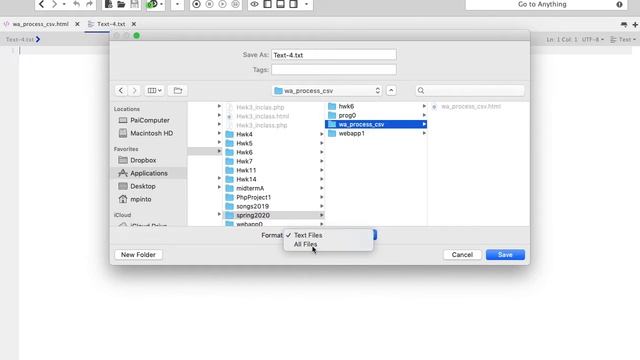
Task: Open a file using the folder toolbar icon
Action: point(121,4)
